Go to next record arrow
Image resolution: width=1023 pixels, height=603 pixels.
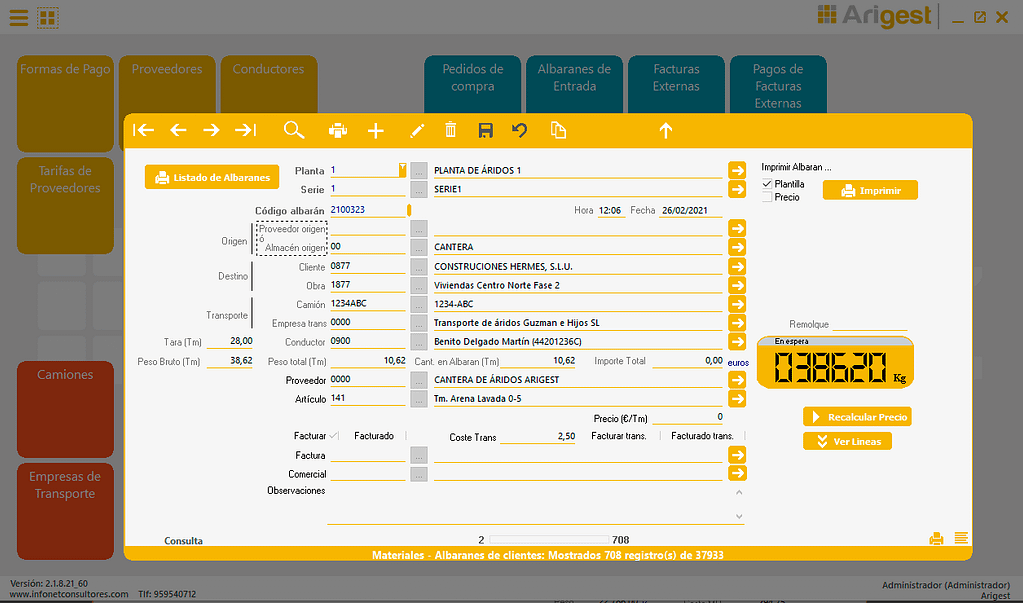tap(211, 131)
